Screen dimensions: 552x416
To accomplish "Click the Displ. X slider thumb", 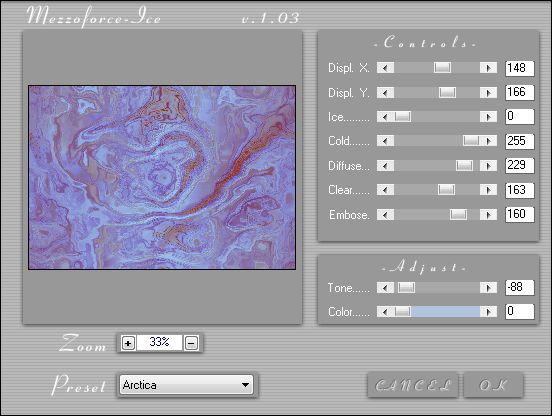I will 442,68.
